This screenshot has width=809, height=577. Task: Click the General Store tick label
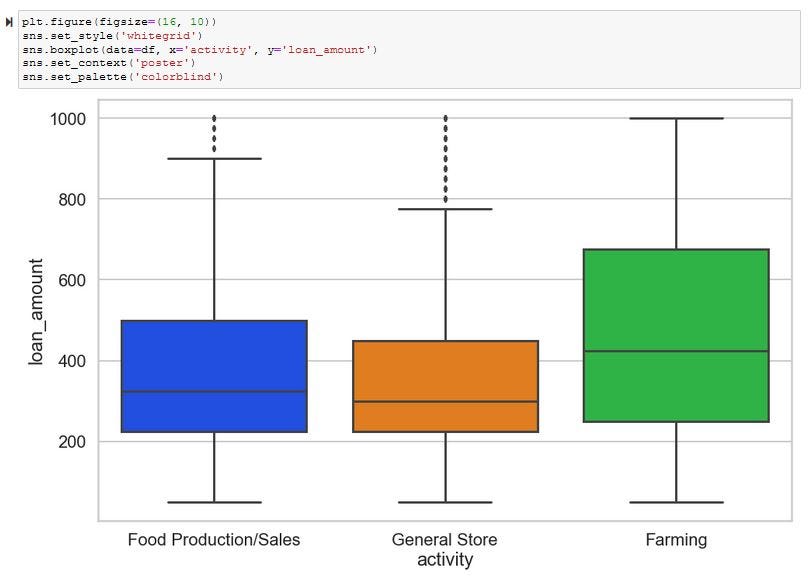tap(445, 540)
